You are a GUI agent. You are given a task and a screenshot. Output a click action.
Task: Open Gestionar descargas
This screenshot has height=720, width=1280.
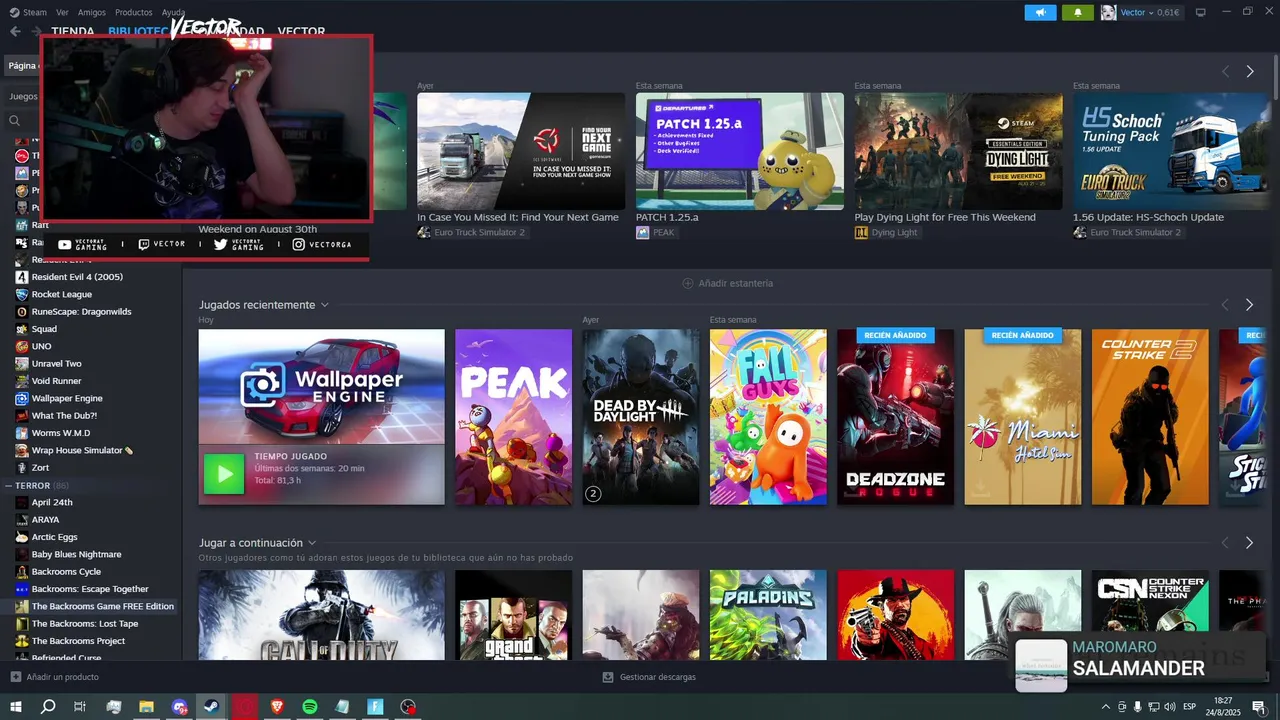pyautogui.click(x=657, y=677)
